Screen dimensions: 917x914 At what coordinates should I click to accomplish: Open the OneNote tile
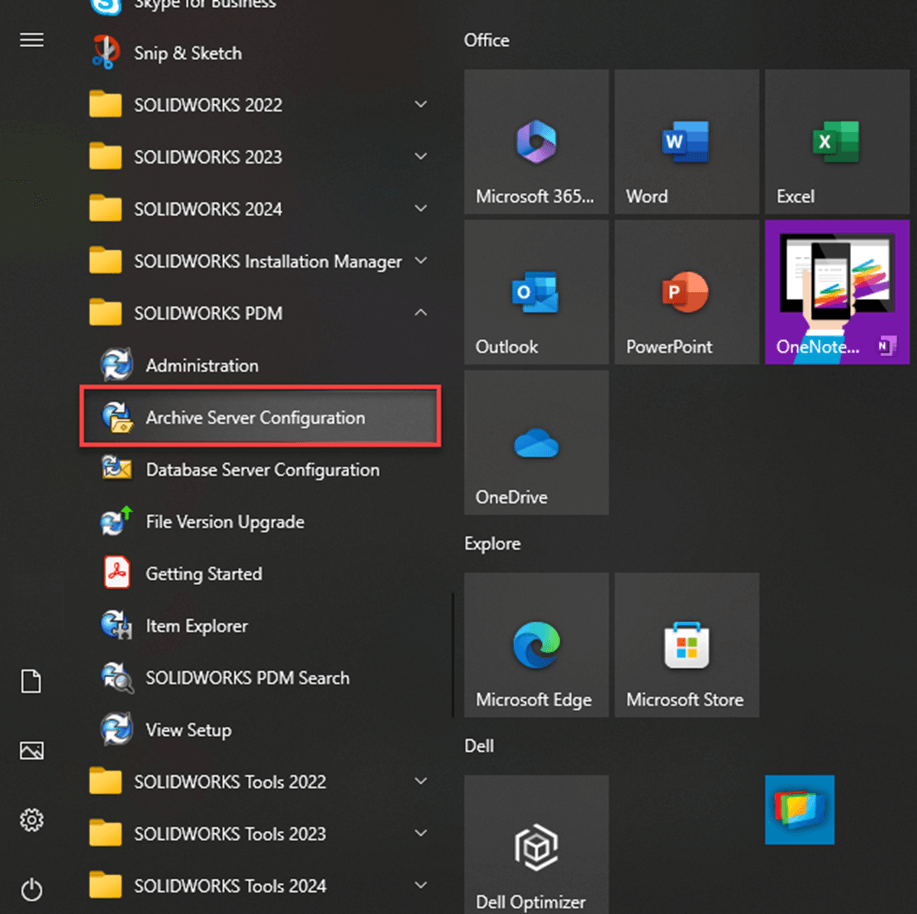point(837,292)
